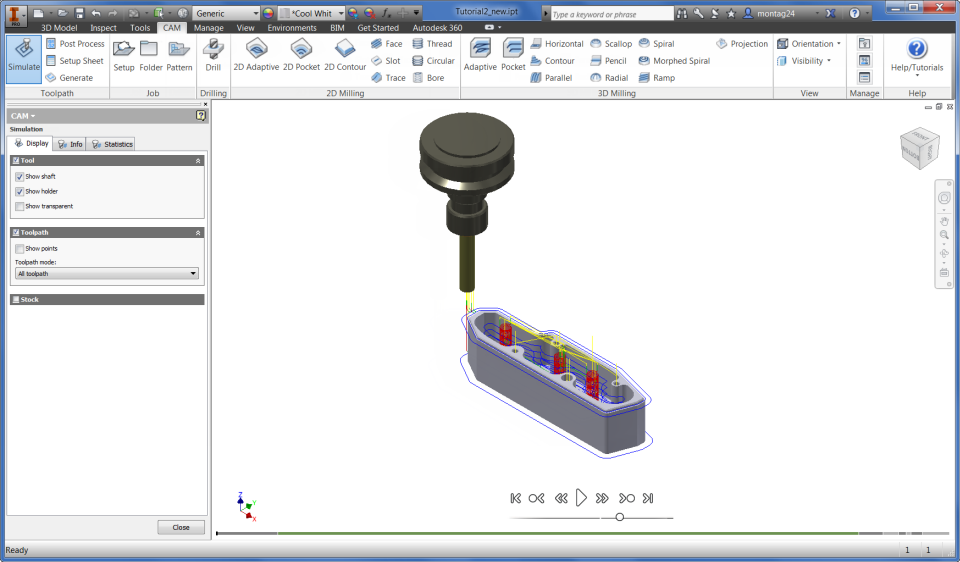Image resolution: width=960 pixels, height=562 pixels.
Task: Toggle the Show points checkbox
Action: (20, 249)
